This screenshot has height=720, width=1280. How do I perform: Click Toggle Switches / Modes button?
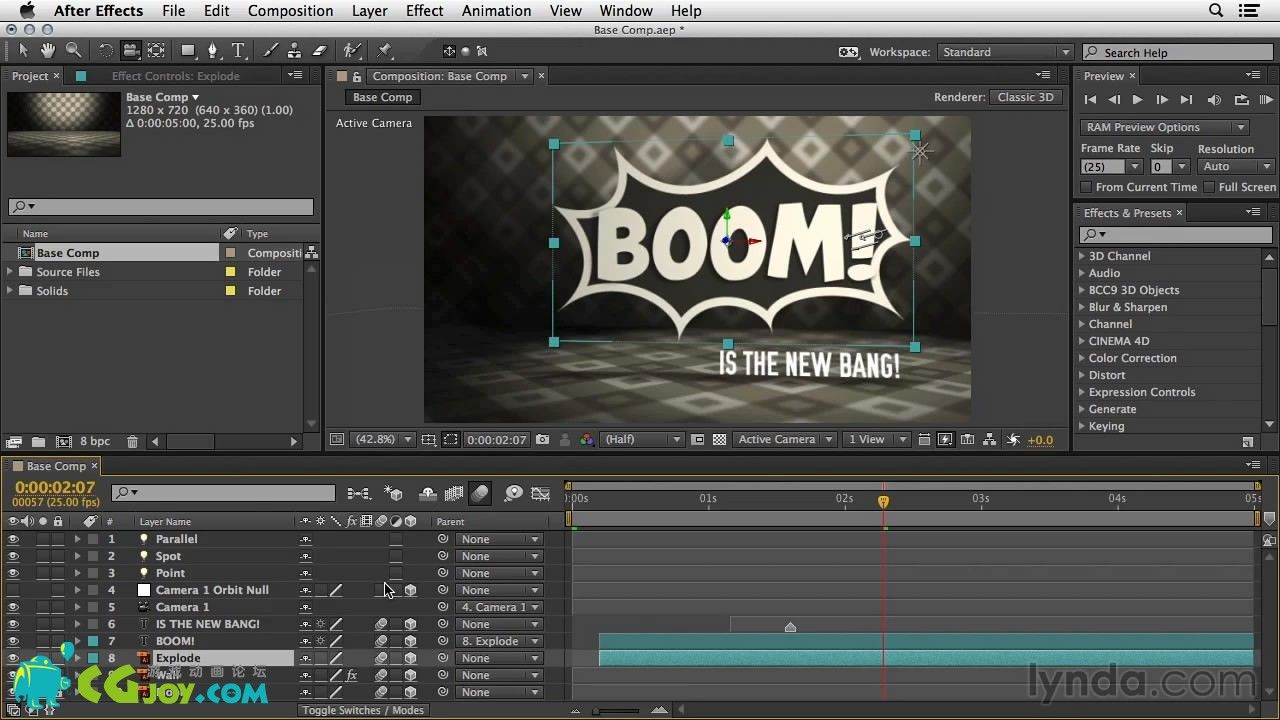(x=363, y=710)
